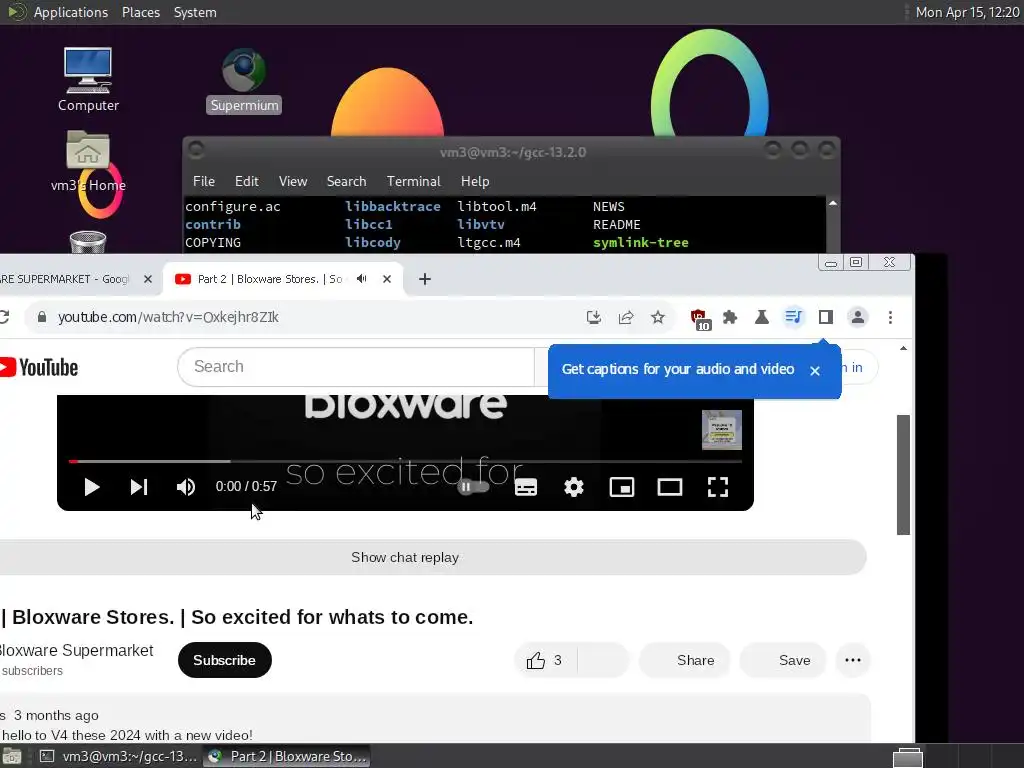Save video to playlist
The width and height of the screenshot is (1024, 768).
click(783, 660)
